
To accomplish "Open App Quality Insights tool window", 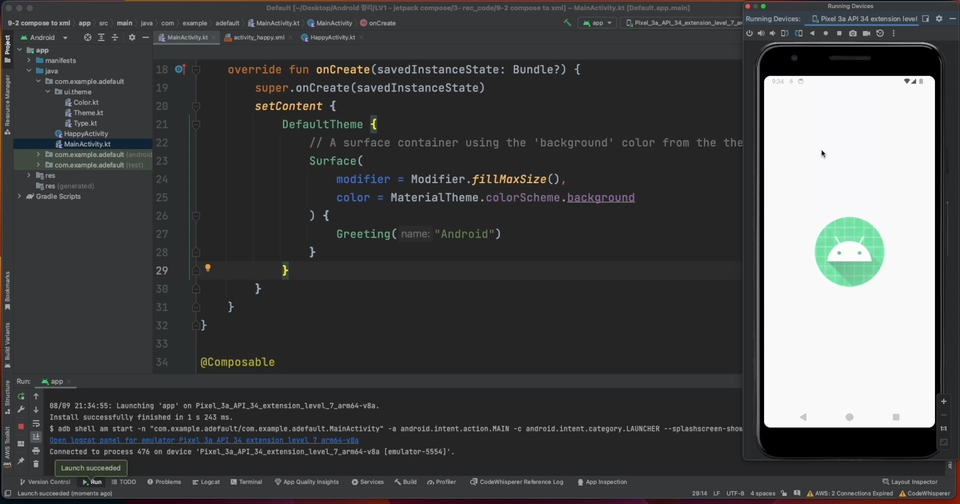I will 307,482.
